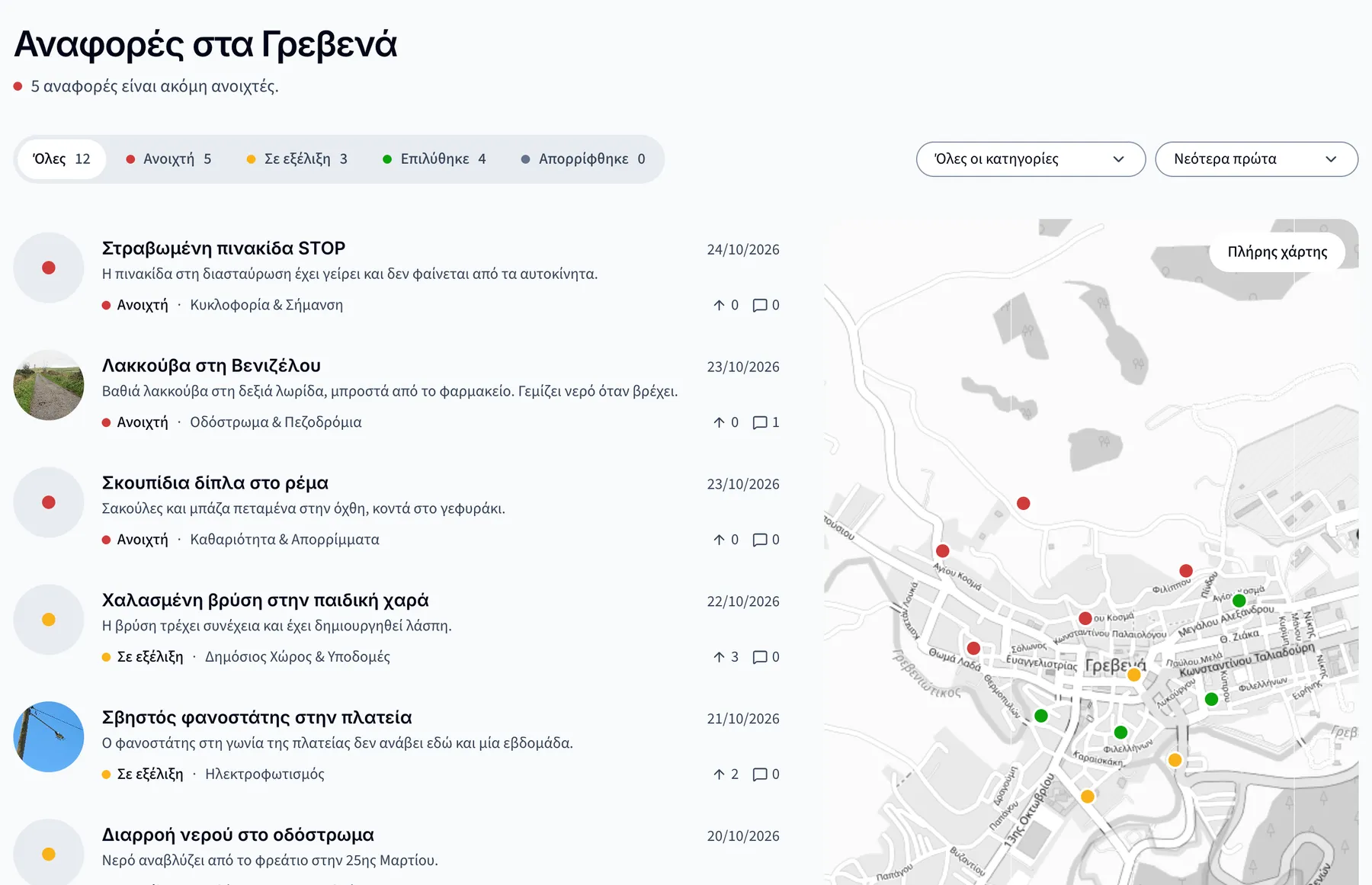Click the Κυκλοφορία & Σήμανση category label
1372x885 pixels.
[x=266, y=305]
